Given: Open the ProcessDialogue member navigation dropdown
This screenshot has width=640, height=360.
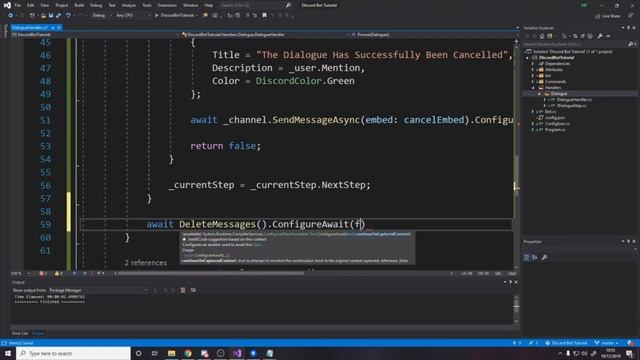Looking at the screenshot, I should click(x=432, y=35).
